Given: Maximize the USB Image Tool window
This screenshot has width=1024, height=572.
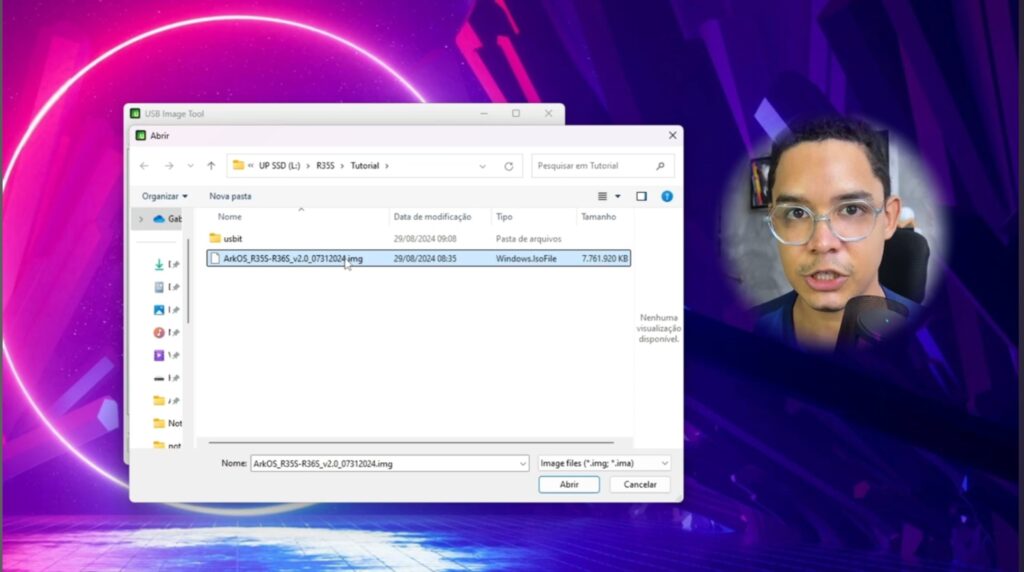Looking at the screenshot, I should [516, 114].
